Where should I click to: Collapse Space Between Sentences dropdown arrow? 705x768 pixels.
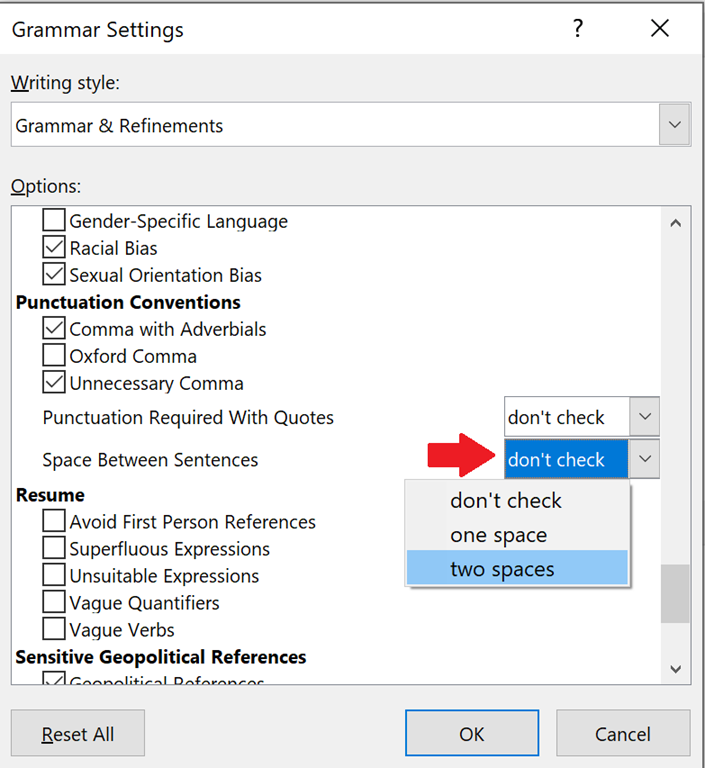point(645,460)
